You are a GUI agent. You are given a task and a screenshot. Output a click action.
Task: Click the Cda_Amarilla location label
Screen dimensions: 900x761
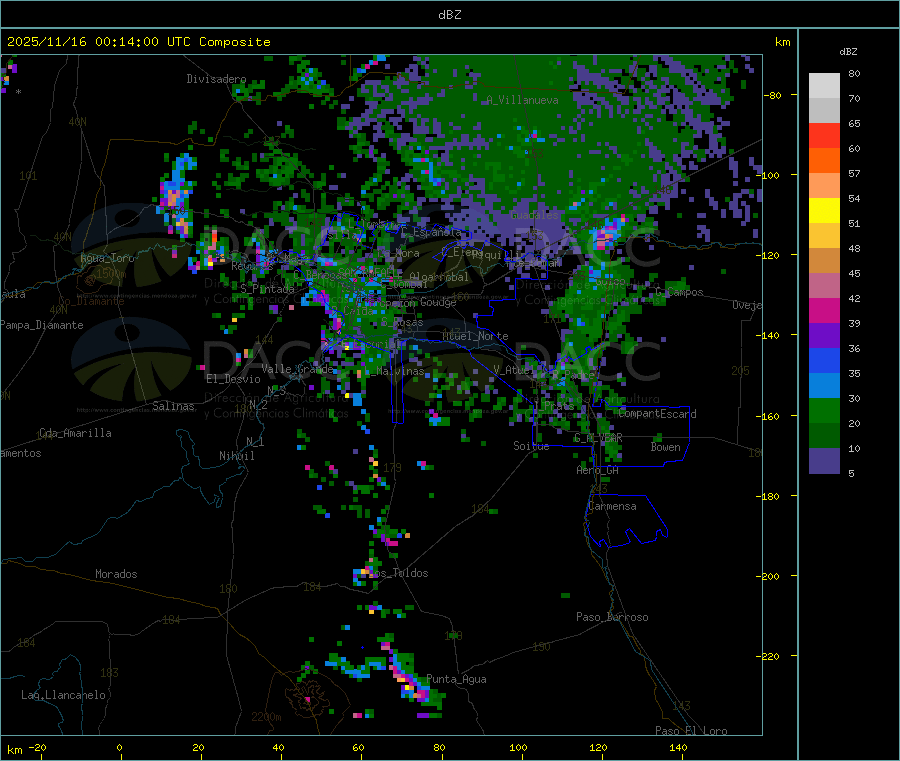coord(75,433)
